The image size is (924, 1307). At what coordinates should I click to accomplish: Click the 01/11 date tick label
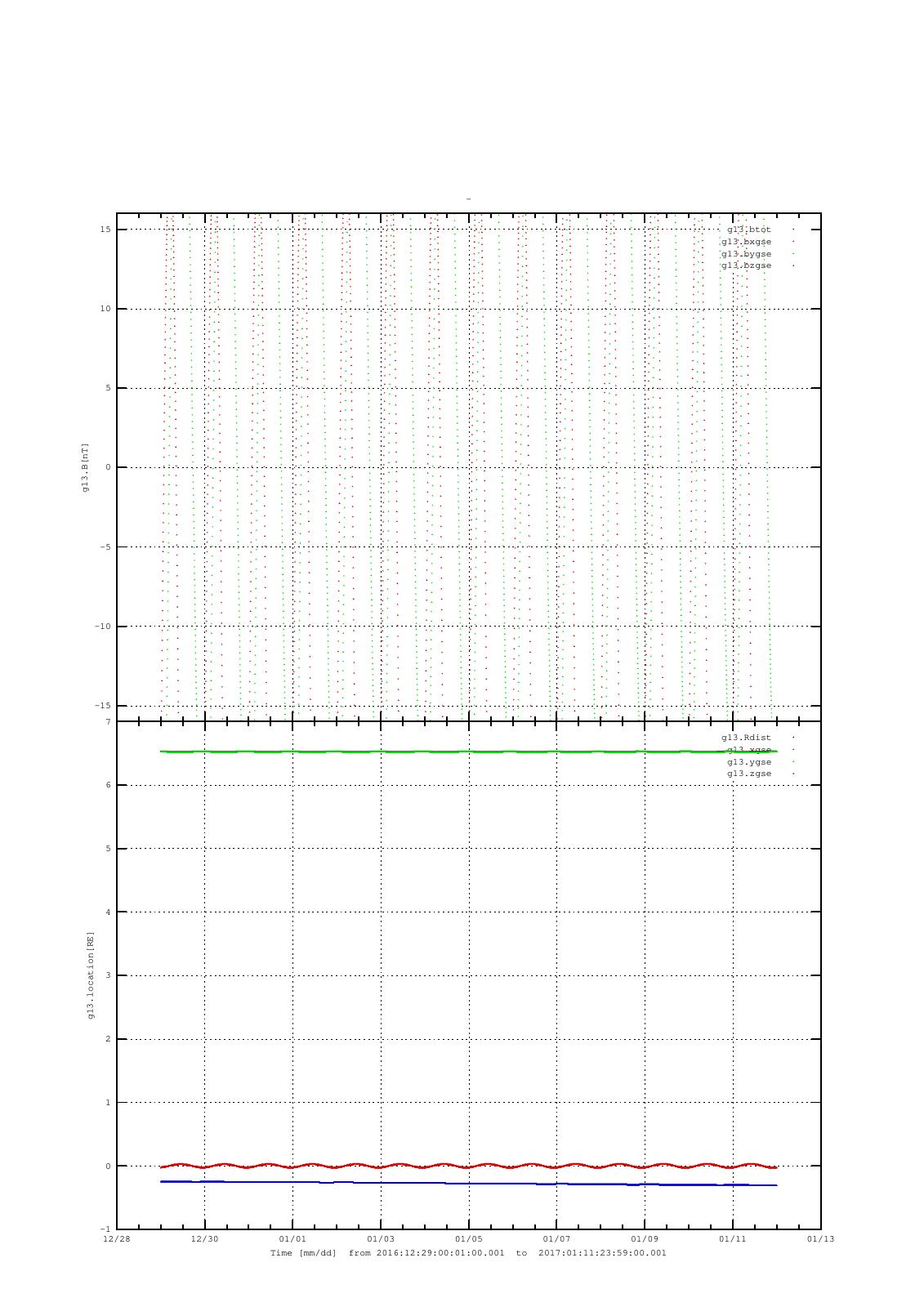(x=733, y=1239)
